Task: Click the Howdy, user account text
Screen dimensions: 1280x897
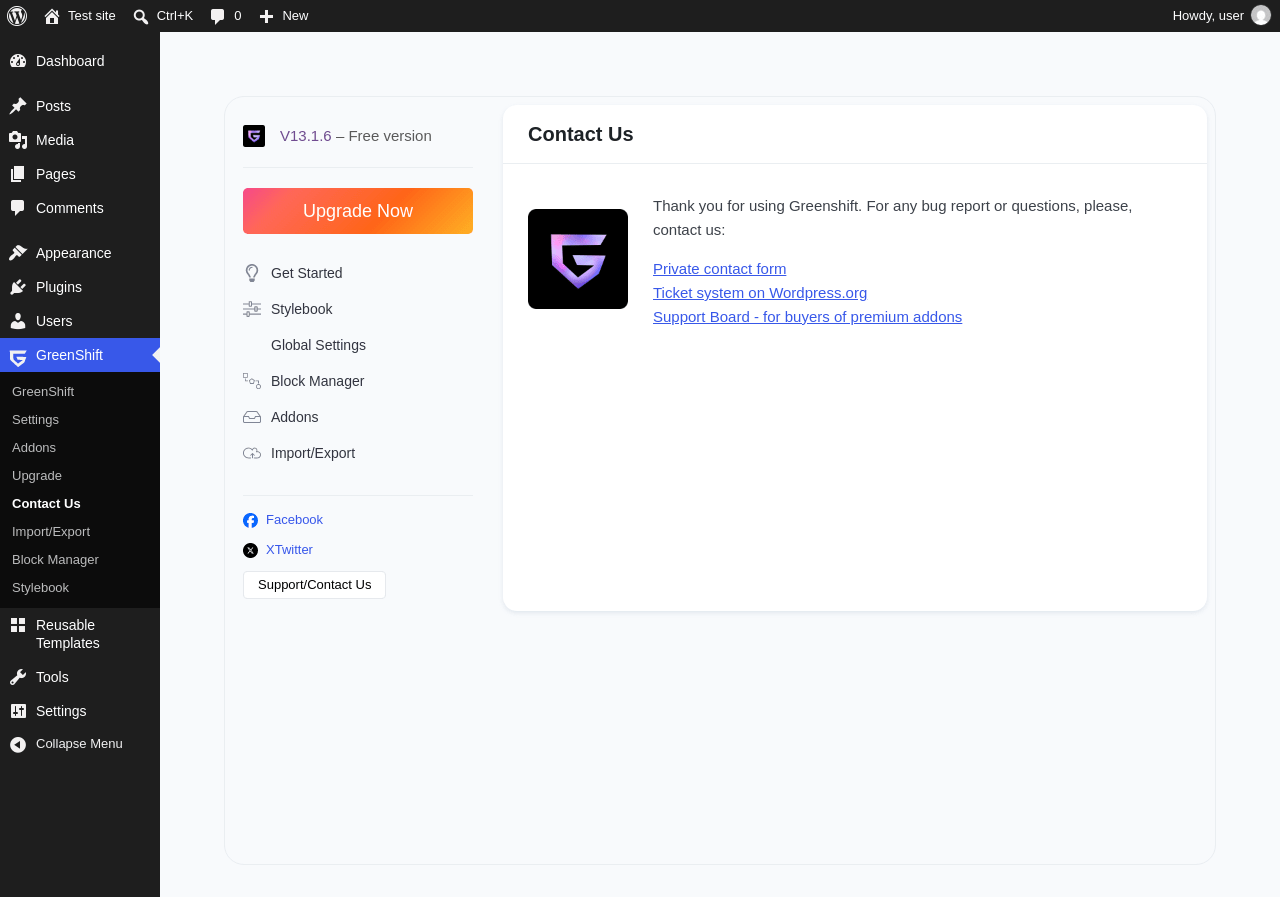Action: [1208, 16]
